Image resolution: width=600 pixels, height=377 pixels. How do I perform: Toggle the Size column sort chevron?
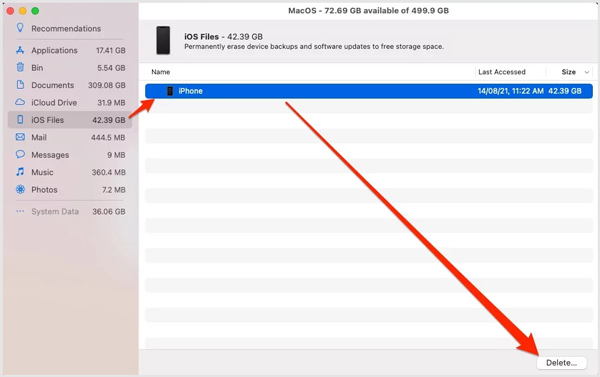tap(586, 72)
